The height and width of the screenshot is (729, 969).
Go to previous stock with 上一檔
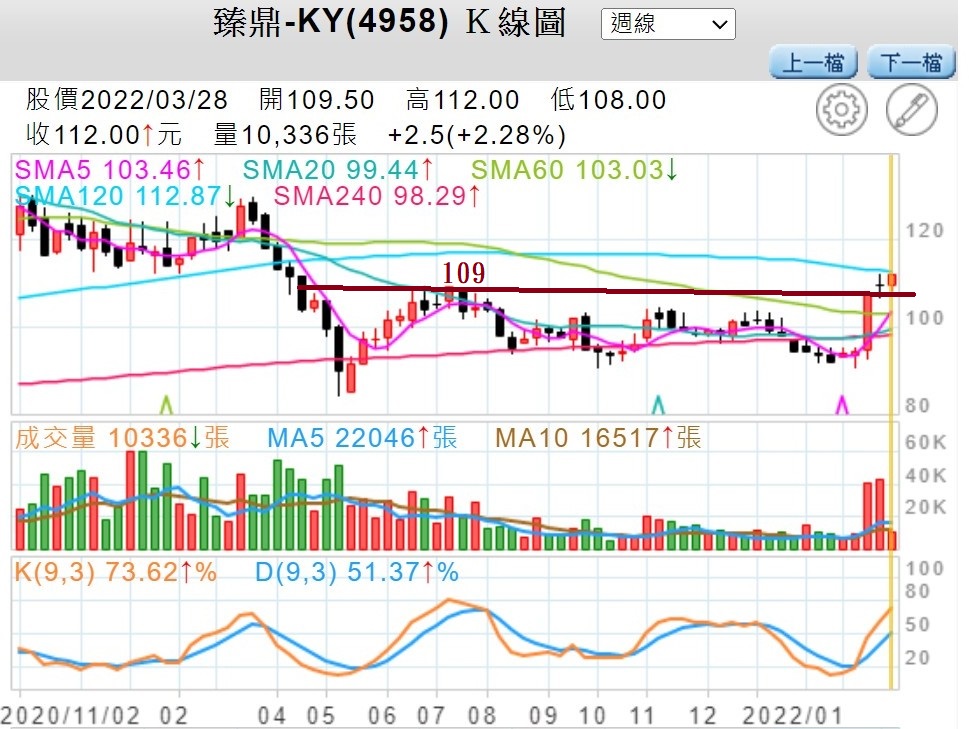(813, 62)
